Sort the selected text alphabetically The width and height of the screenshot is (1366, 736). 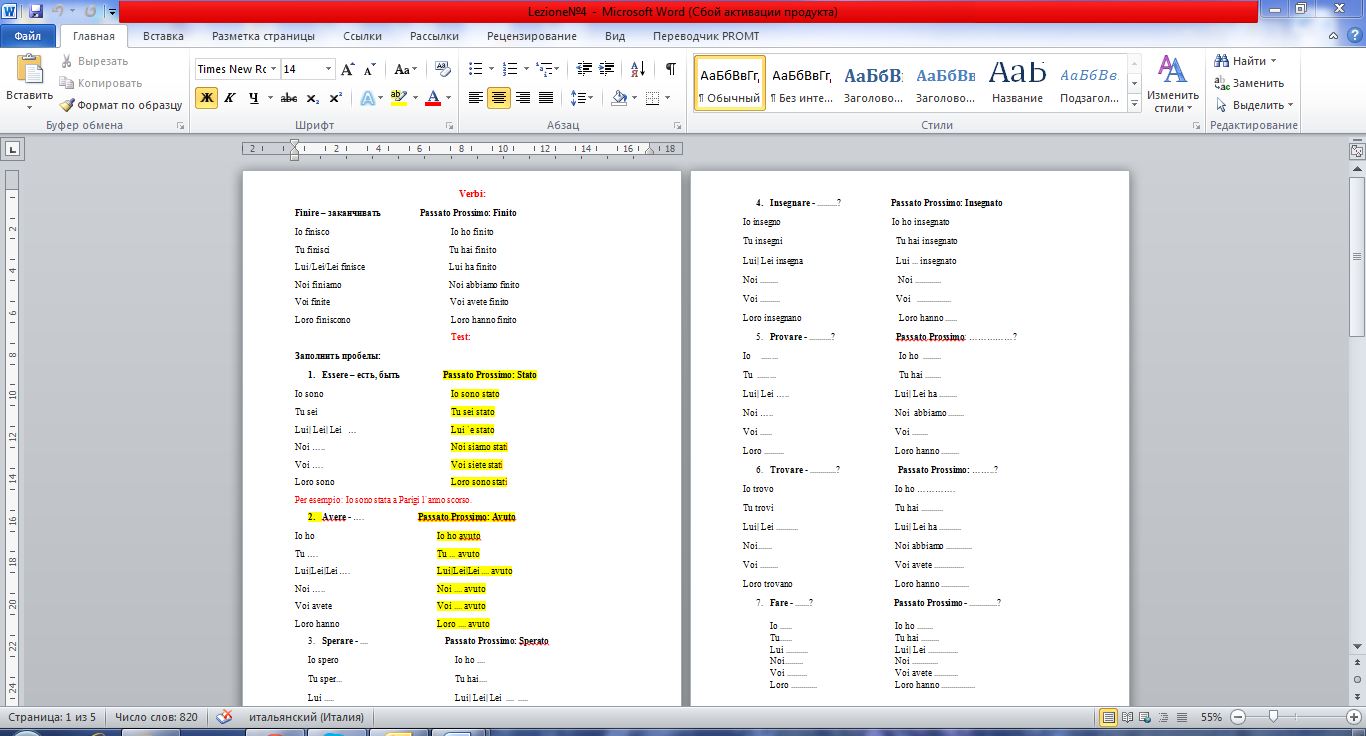638,69
